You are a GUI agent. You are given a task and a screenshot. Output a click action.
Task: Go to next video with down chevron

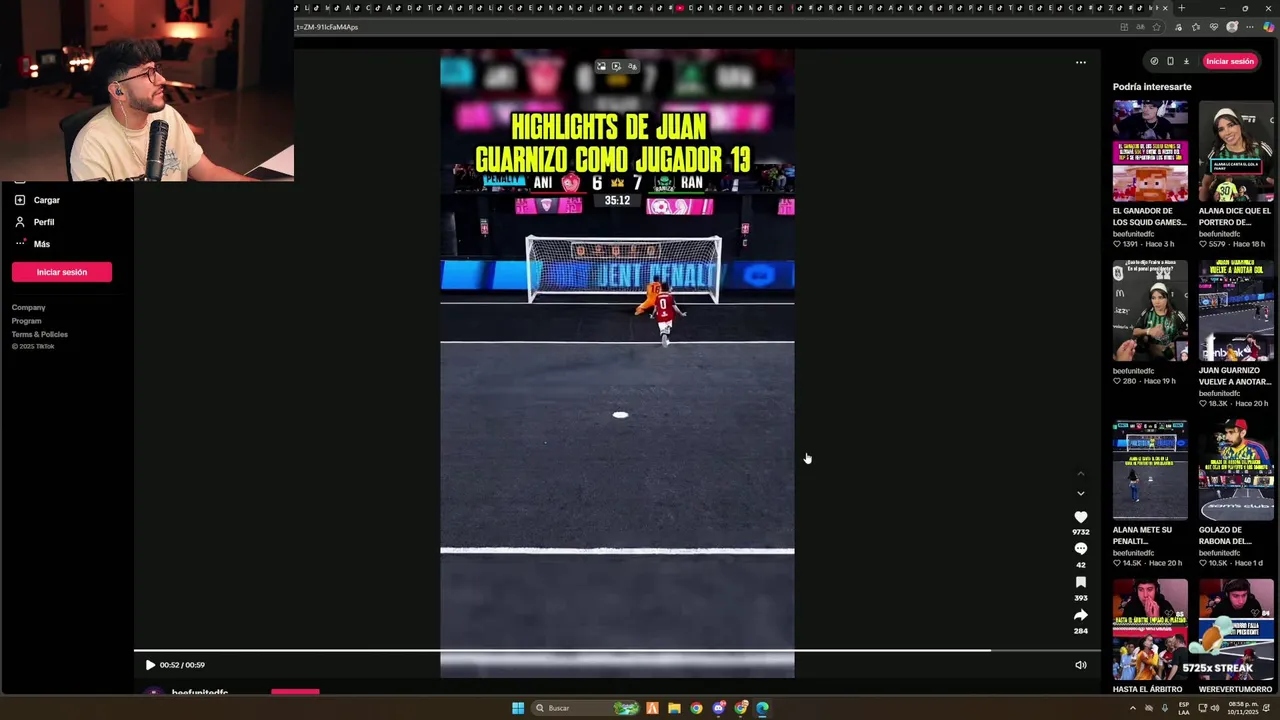pyautogui.click(x=1080, y=493)
